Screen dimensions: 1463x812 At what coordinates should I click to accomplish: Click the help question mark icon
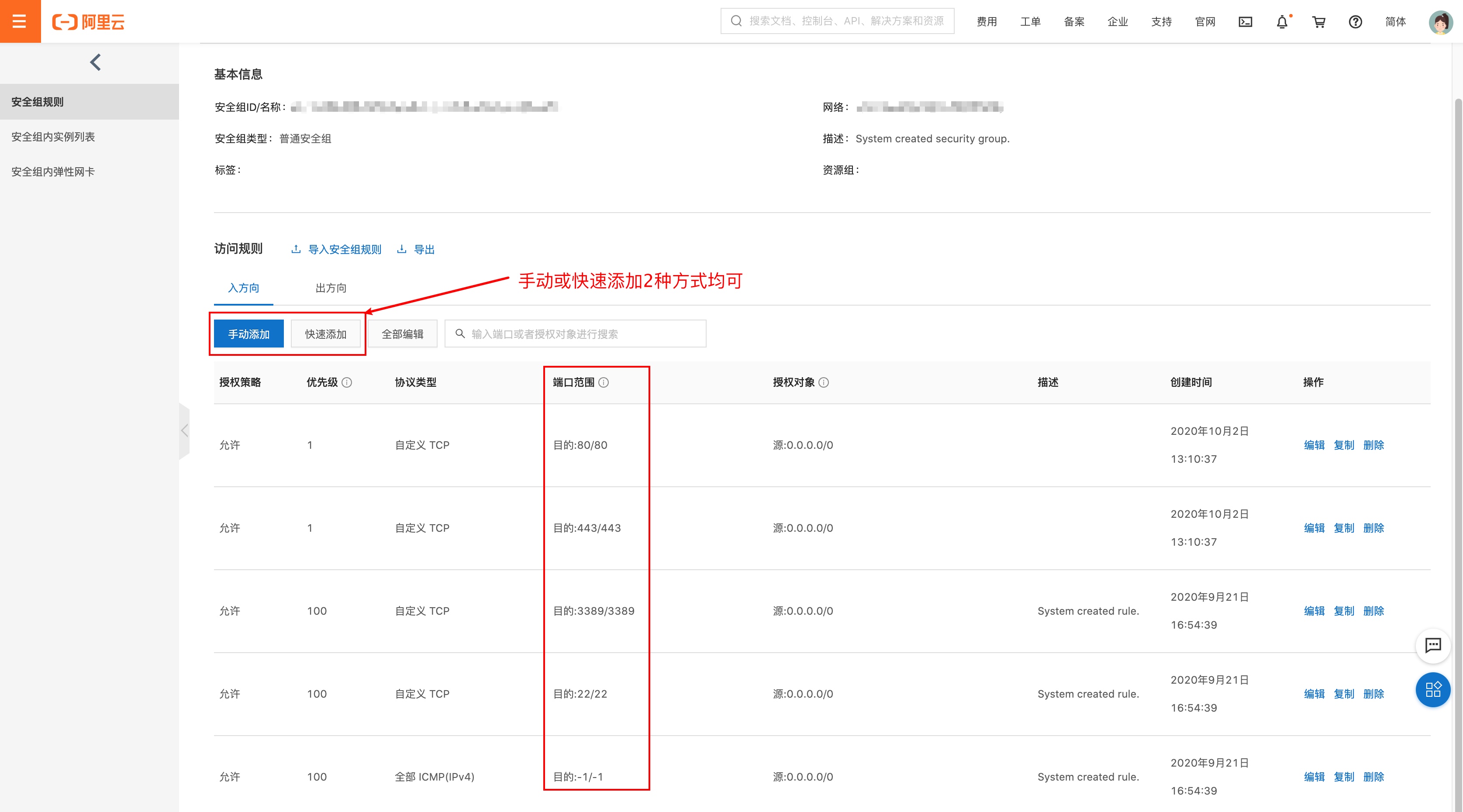[x=1355, y=21]
